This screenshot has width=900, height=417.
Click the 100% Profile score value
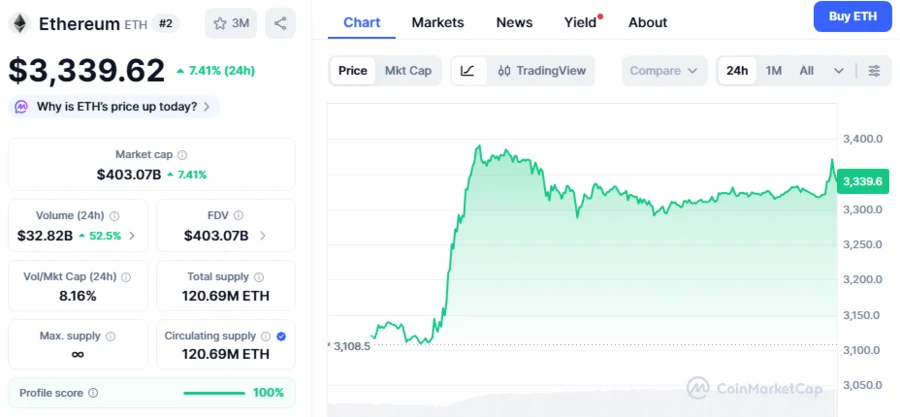269,393
